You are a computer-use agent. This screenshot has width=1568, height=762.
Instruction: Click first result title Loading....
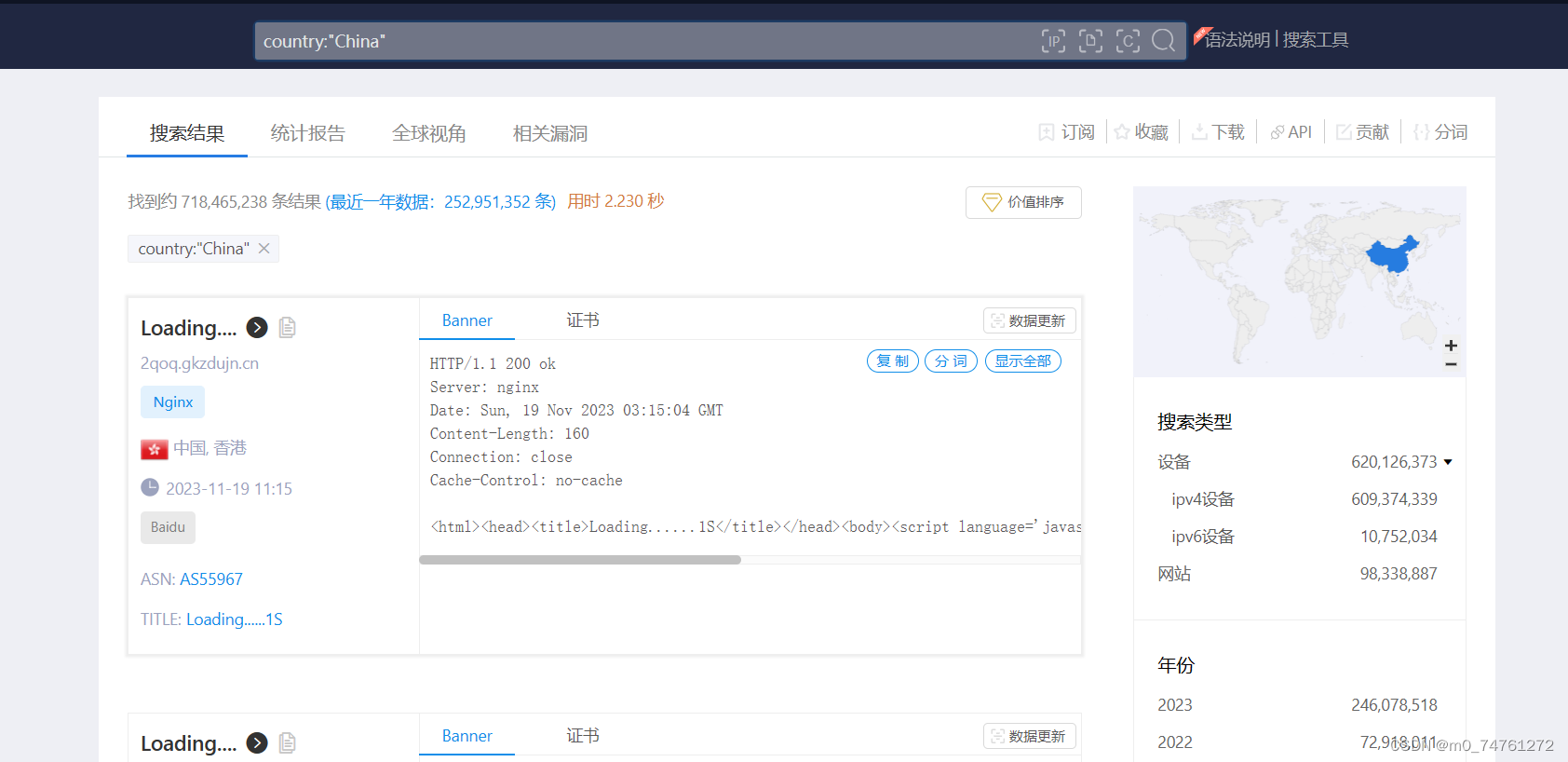pyautogui.click(x=189, y=328)
